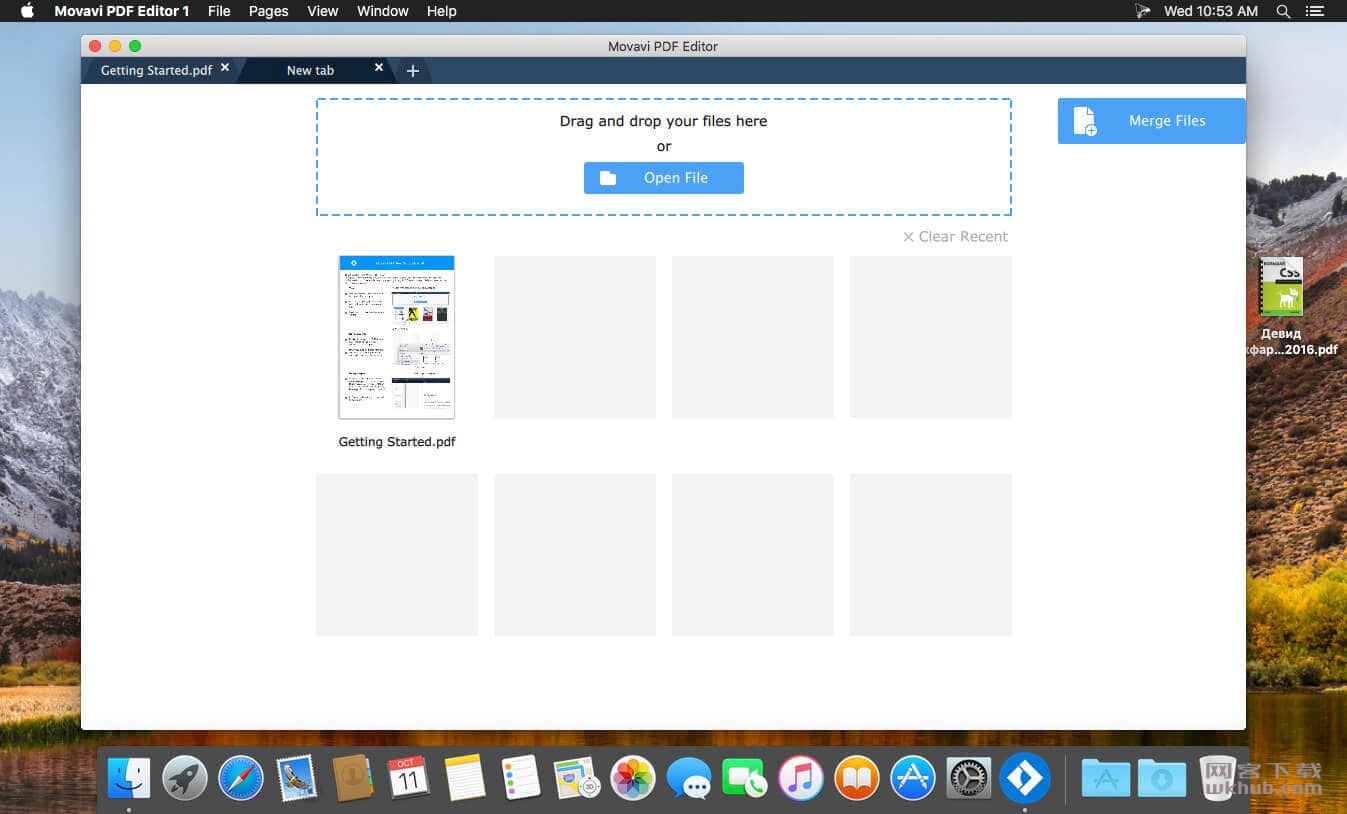1347x814 pixels.
Task: Open the Pages menu
Action: pos(268,11)
